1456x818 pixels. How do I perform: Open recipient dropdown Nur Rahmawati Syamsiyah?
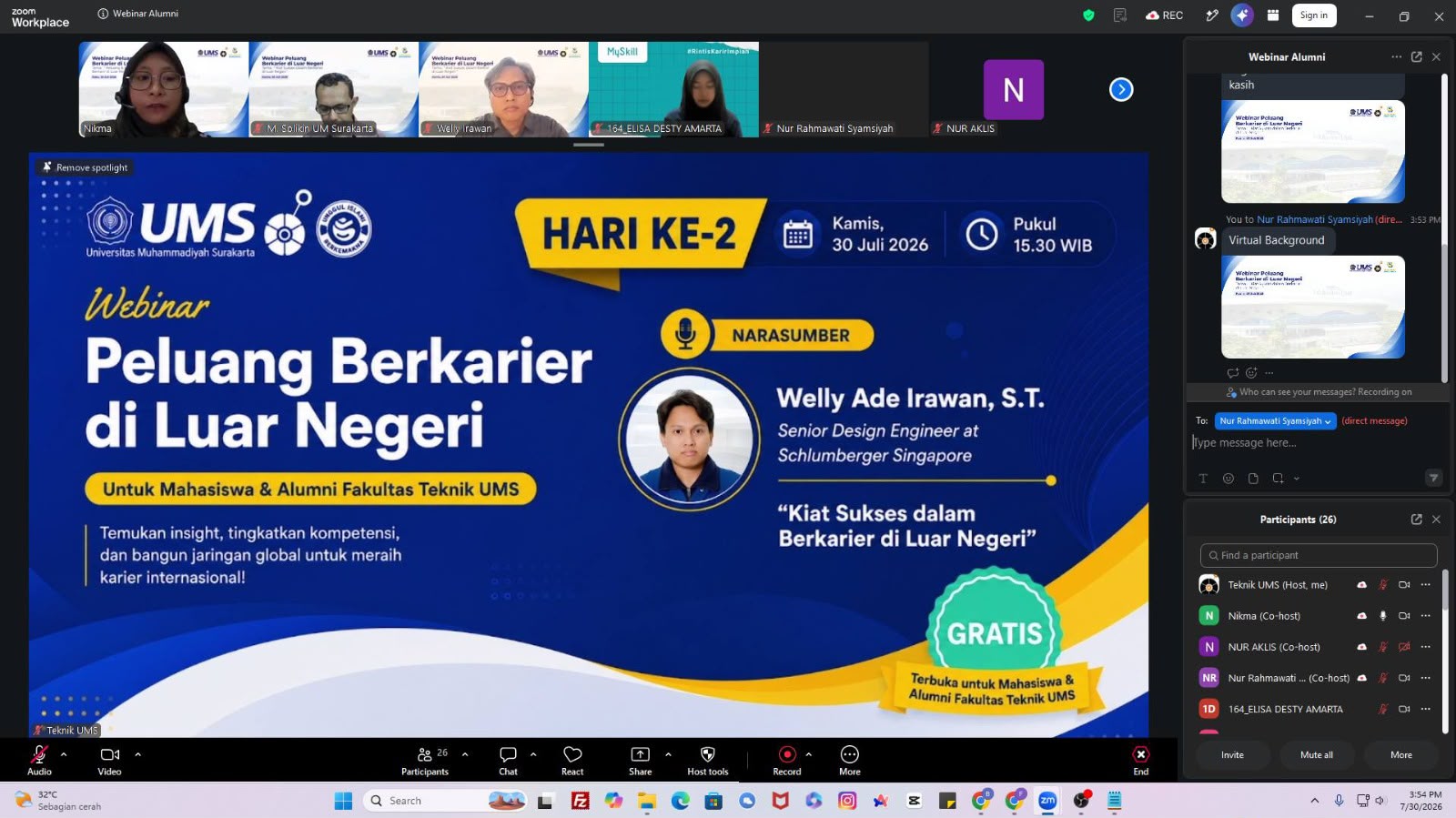pyautogui.click(x=1275, y=421)
